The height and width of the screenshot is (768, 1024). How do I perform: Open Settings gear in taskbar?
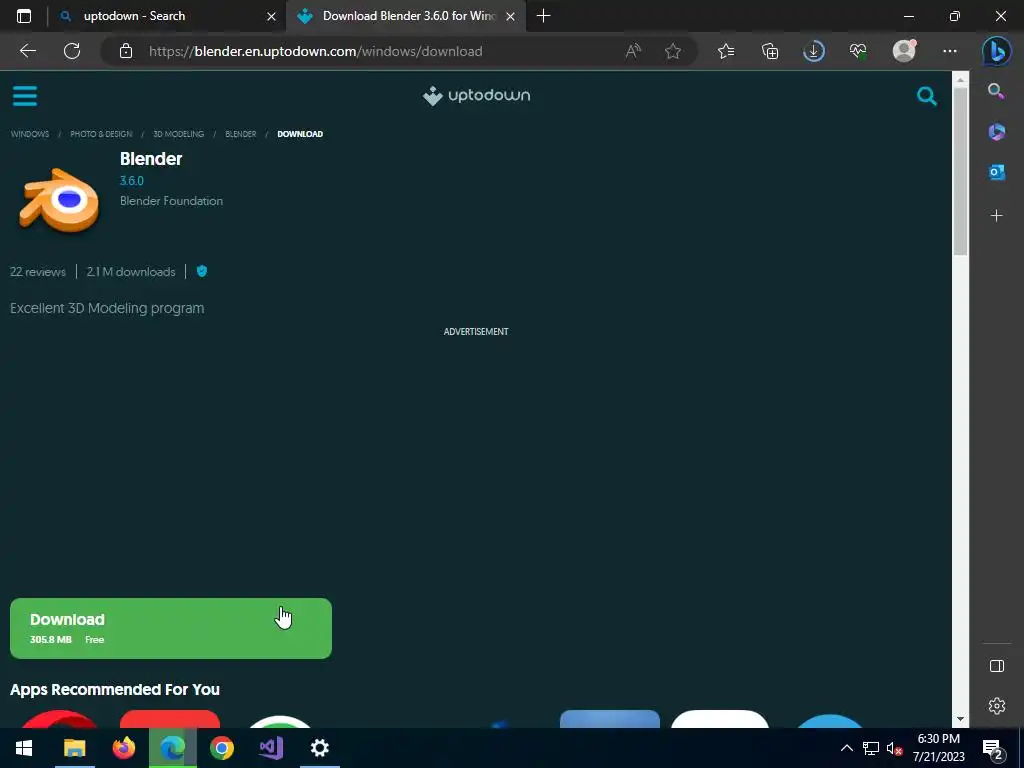point(320,748)
